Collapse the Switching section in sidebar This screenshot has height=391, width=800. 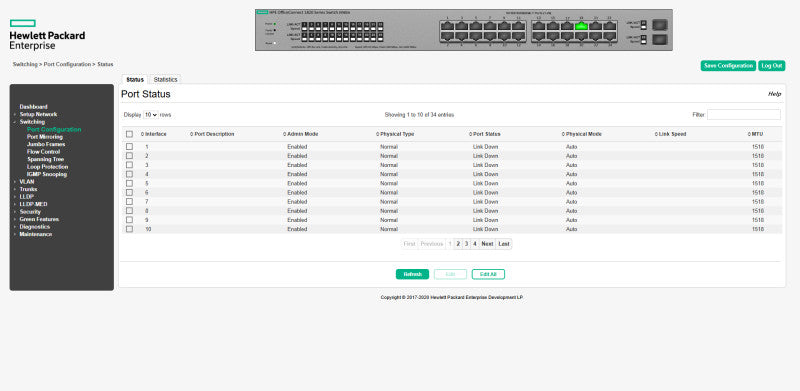pos(32,122)
